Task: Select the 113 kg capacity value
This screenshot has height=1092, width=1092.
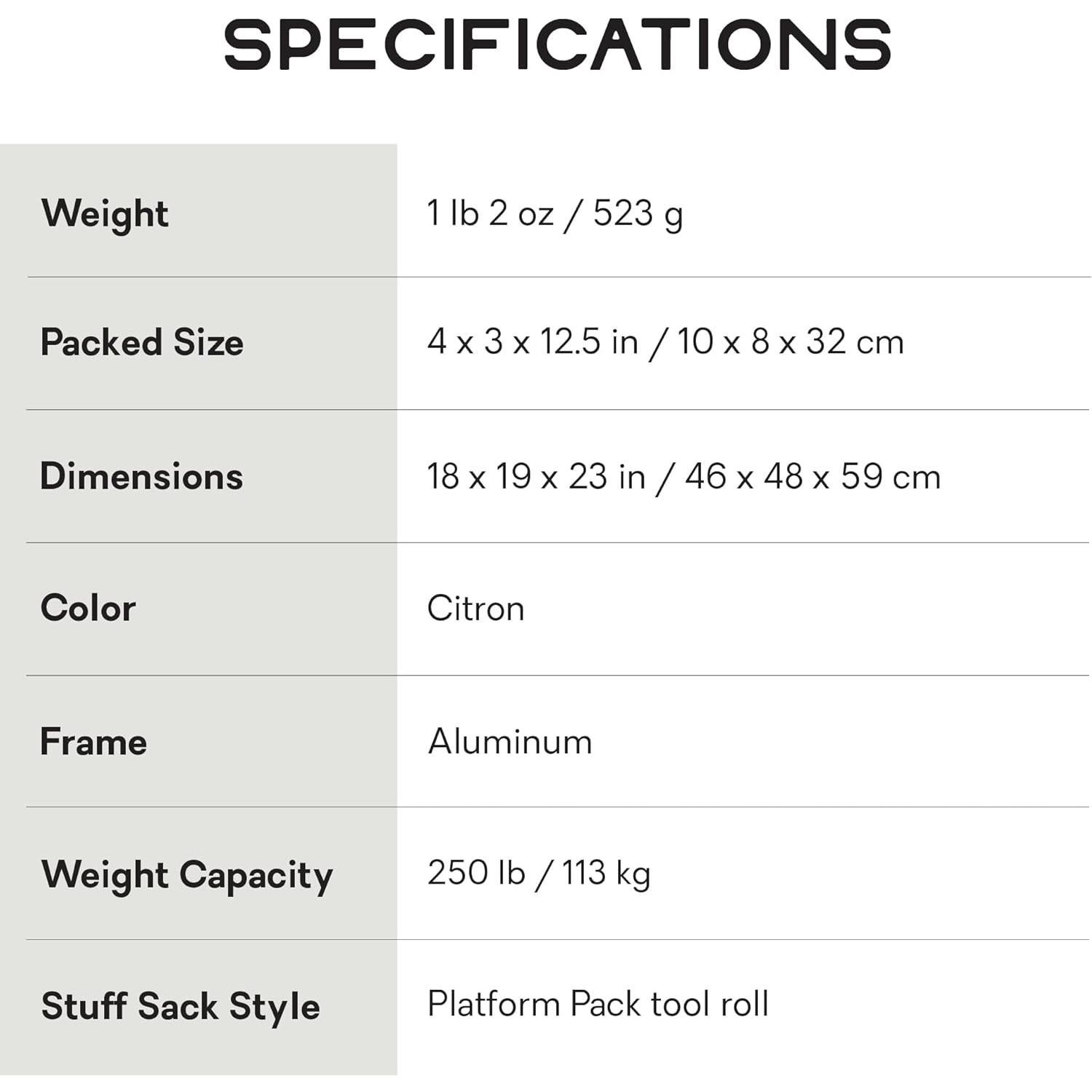Action: (x=606, y=873)
